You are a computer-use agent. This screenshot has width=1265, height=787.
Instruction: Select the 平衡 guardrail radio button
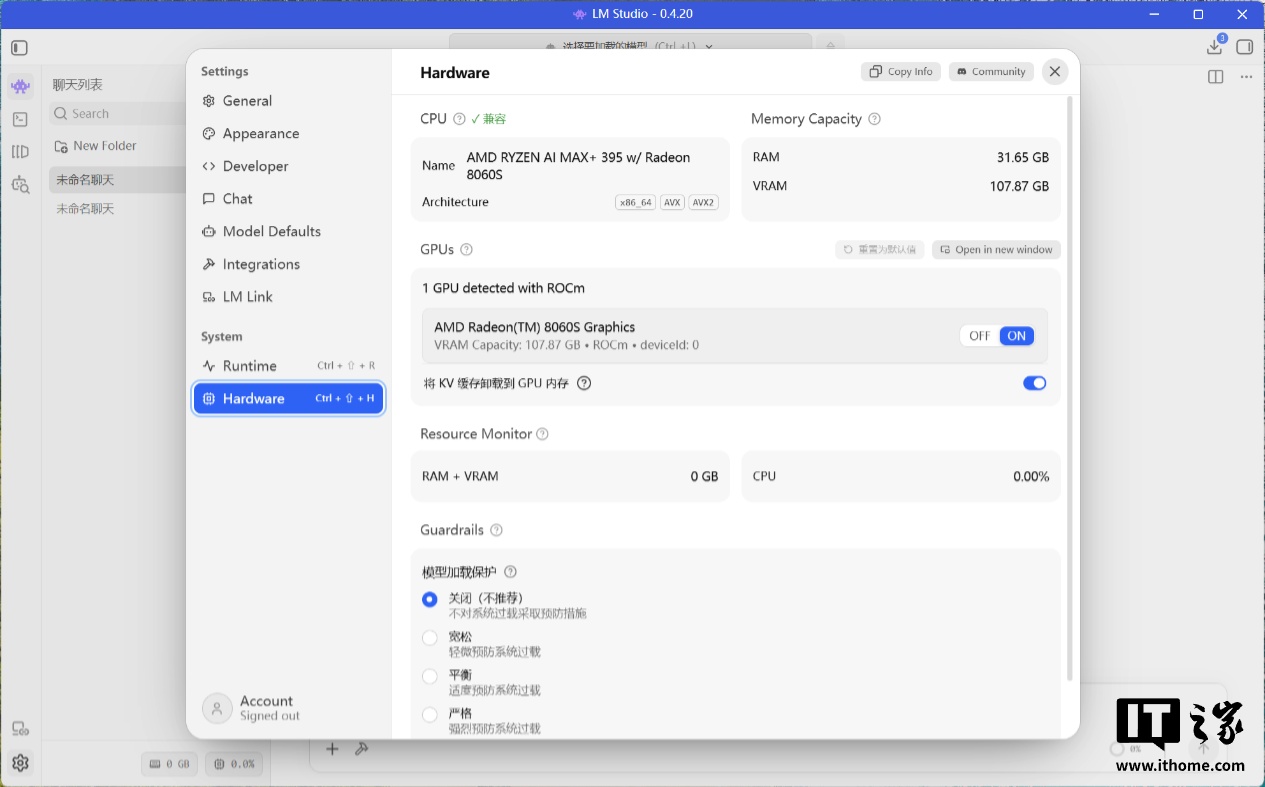click(x=430, y=676)
